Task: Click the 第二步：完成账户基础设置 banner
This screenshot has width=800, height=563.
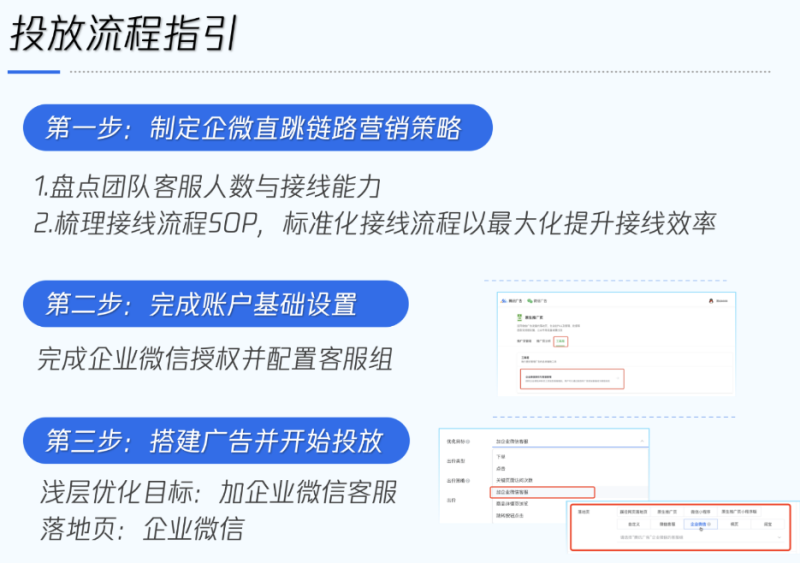Action: pos(216,304)
